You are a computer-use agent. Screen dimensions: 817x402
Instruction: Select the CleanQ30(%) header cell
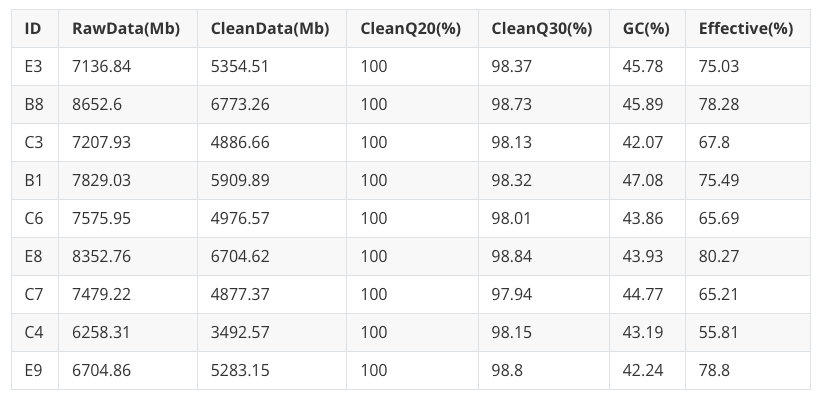(542, 28)
